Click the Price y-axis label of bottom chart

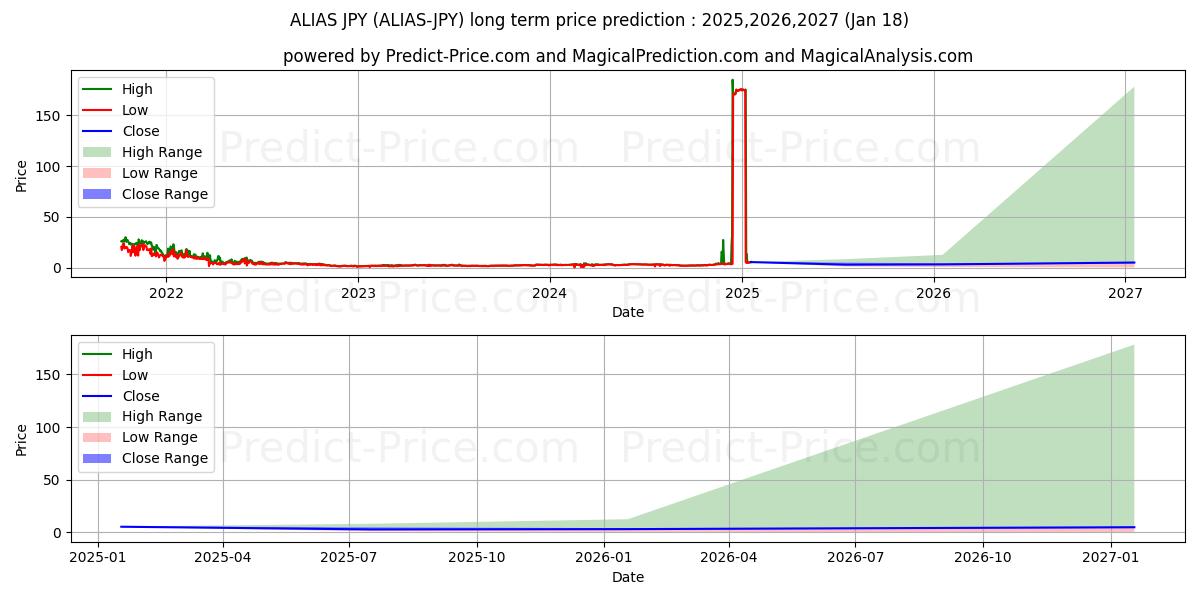pyautogui.click(x=22, y=439)
